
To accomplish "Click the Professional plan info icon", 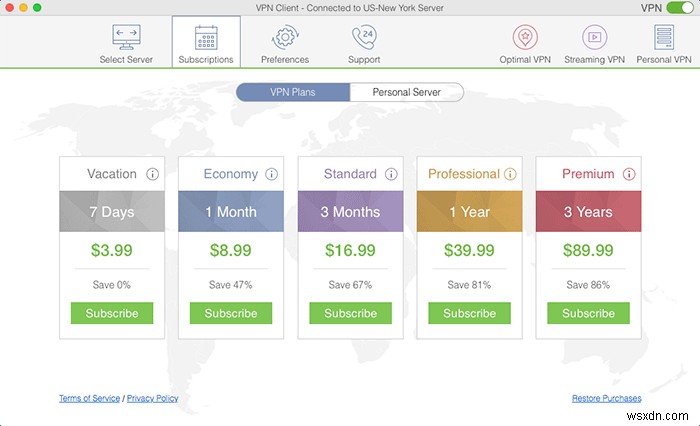I will point(510,174).
